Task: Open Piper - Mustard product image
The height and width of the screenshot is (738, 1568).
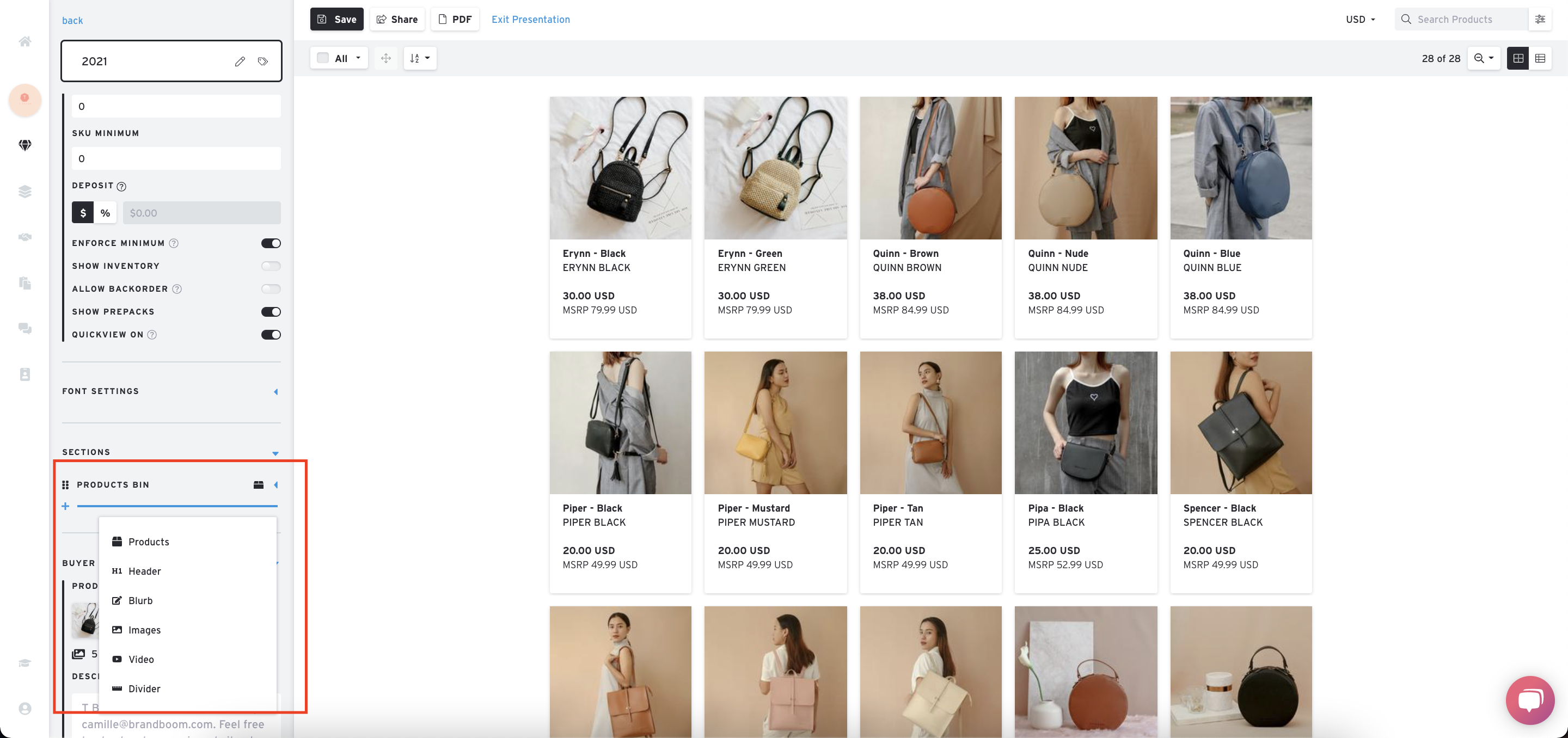Action: [775, 423]
